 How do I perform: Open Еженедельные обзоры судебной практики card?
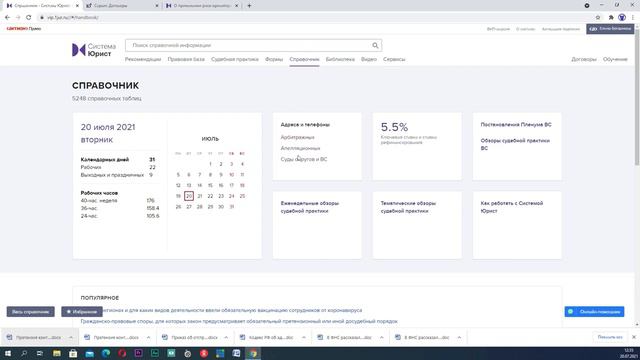click(x=317, y=225)
